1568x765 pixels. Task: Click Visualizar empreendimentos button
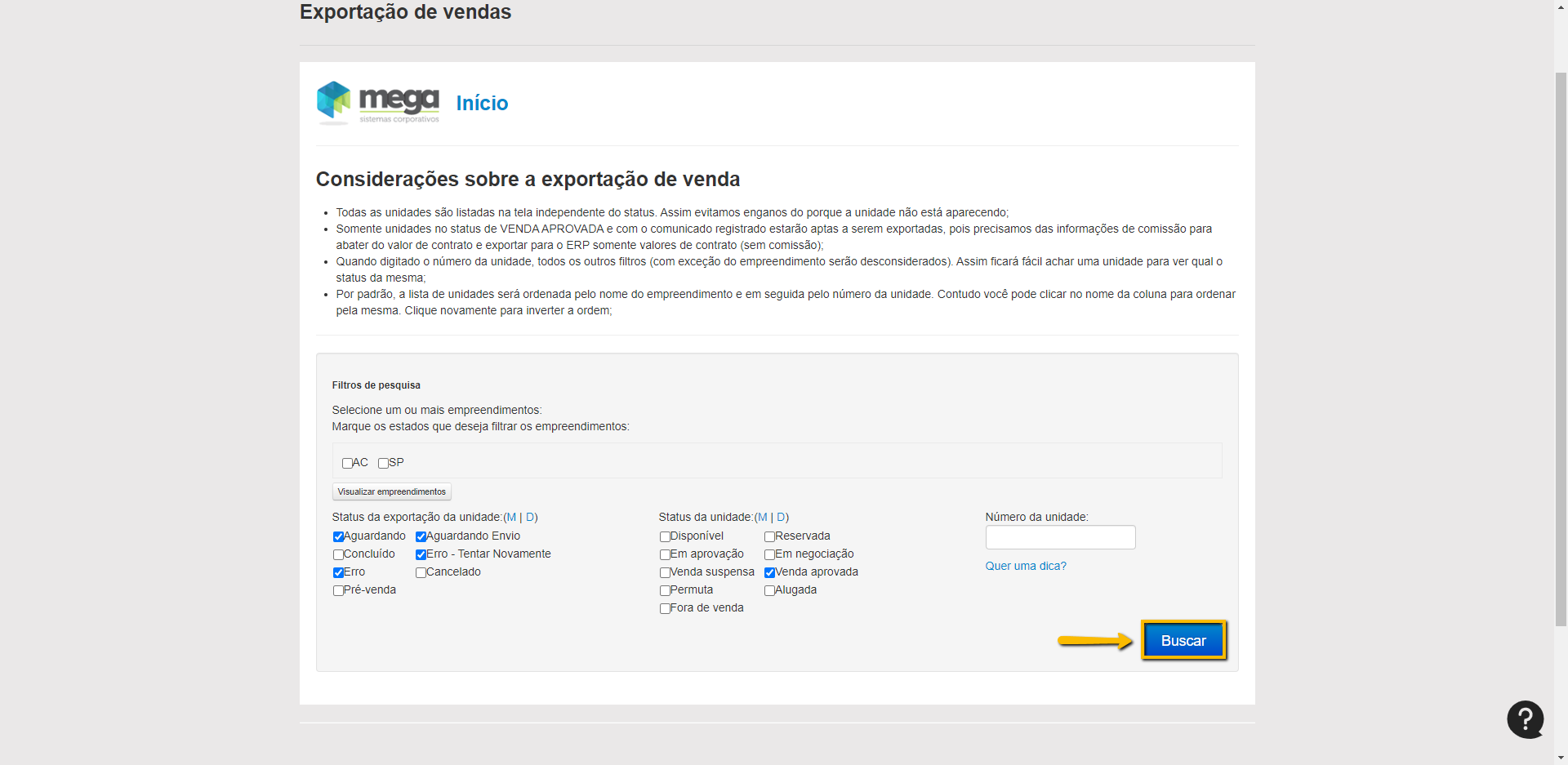pyautogui.click(x=391, y=491)
